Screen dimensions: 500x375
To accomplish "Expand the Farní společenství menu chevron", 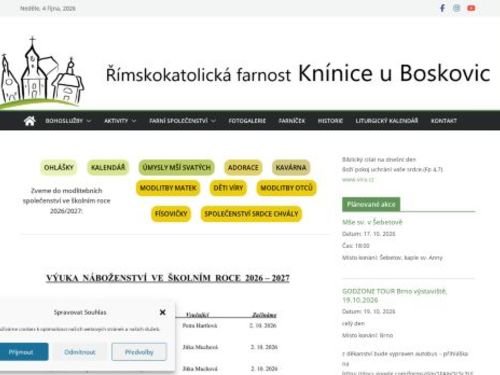I will point(213,121).
